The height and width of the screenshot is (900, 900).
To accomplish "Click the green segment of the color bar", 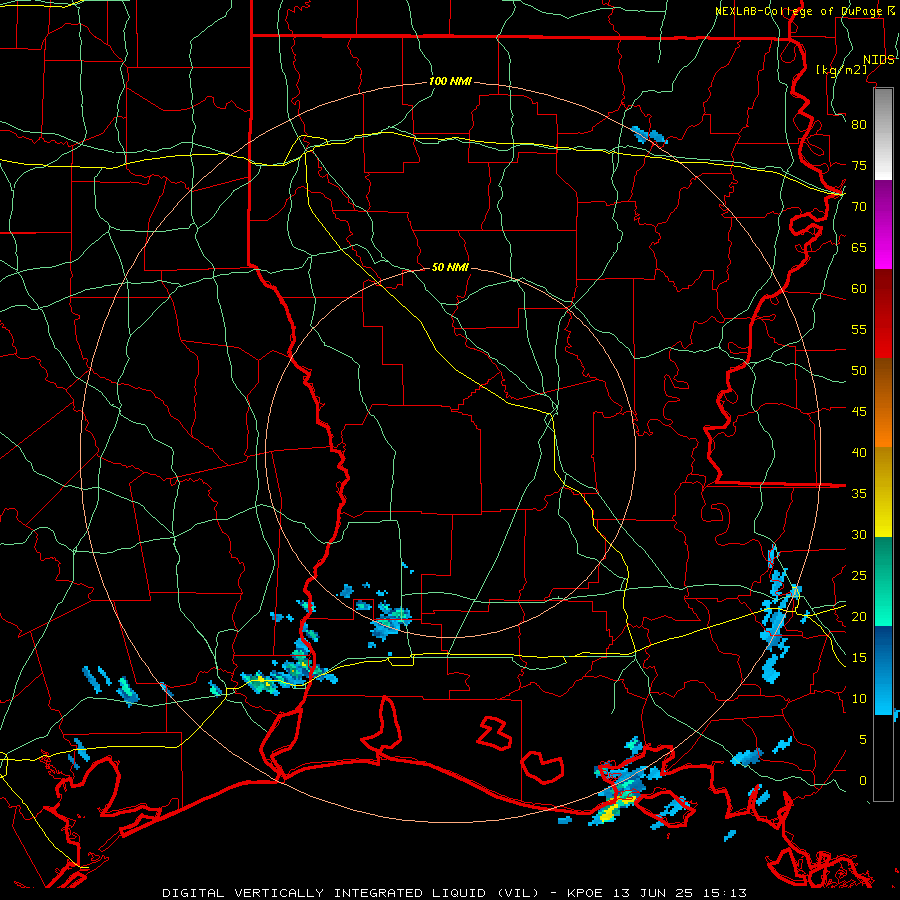I will pos(883,581).
